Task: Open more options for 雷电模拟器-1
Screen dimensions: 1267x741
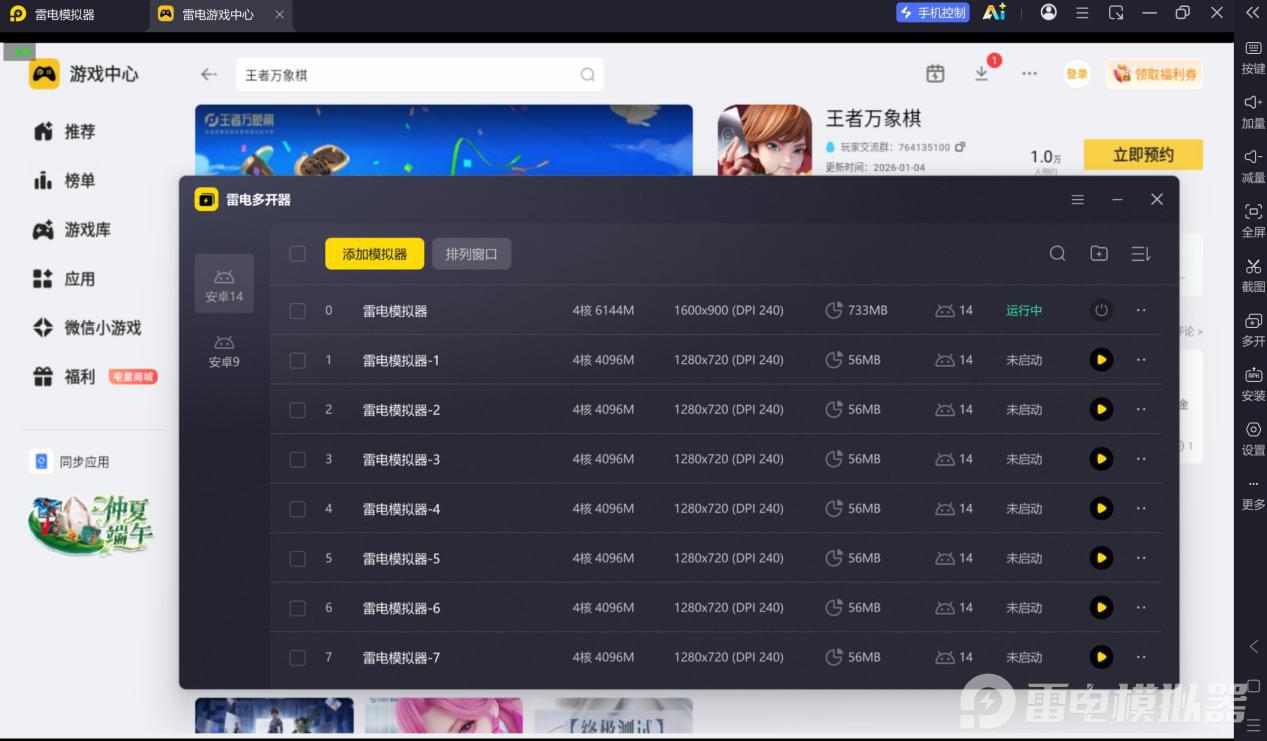Action: click(x=1141, y=360)
